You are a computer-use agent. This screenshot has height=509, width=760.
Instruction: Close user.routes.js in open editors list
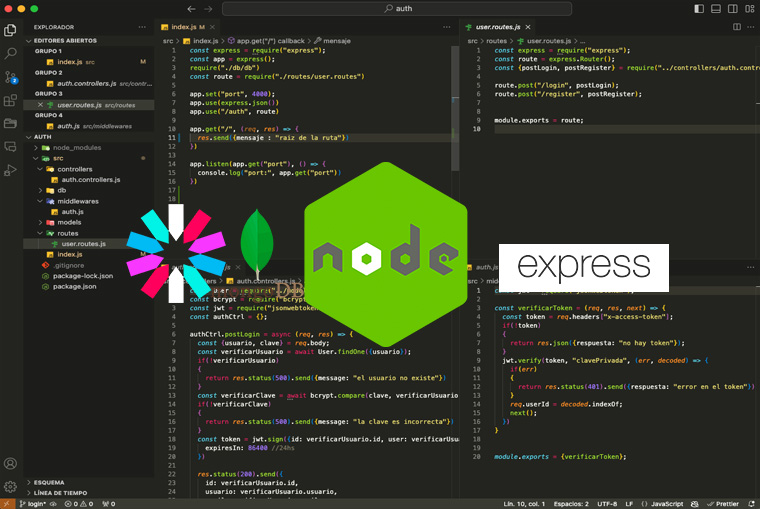[x=40, y=105]
